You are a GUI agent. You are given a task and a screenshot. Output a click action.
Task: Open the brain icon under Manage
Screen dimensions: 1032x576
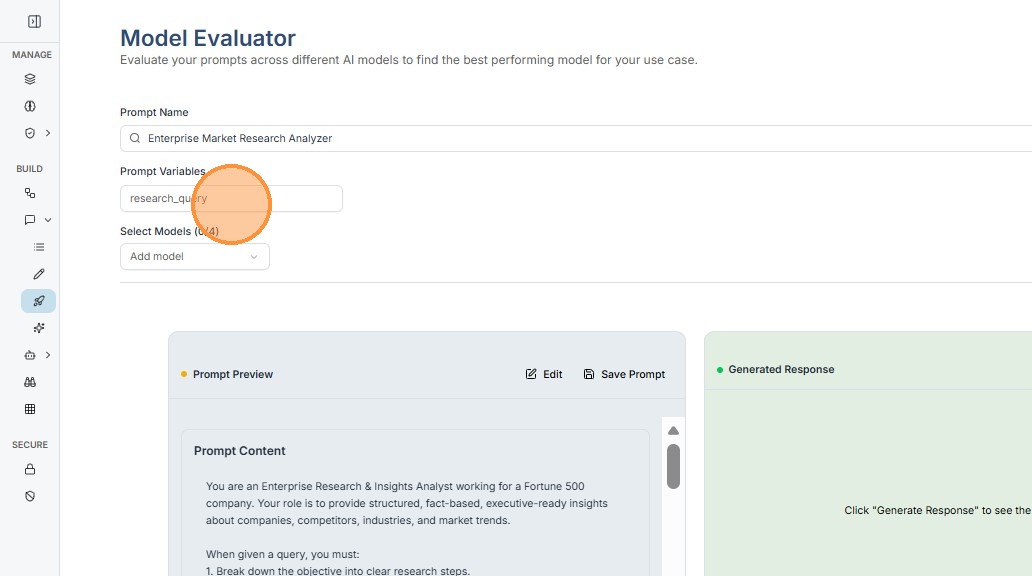click(30, 106)
